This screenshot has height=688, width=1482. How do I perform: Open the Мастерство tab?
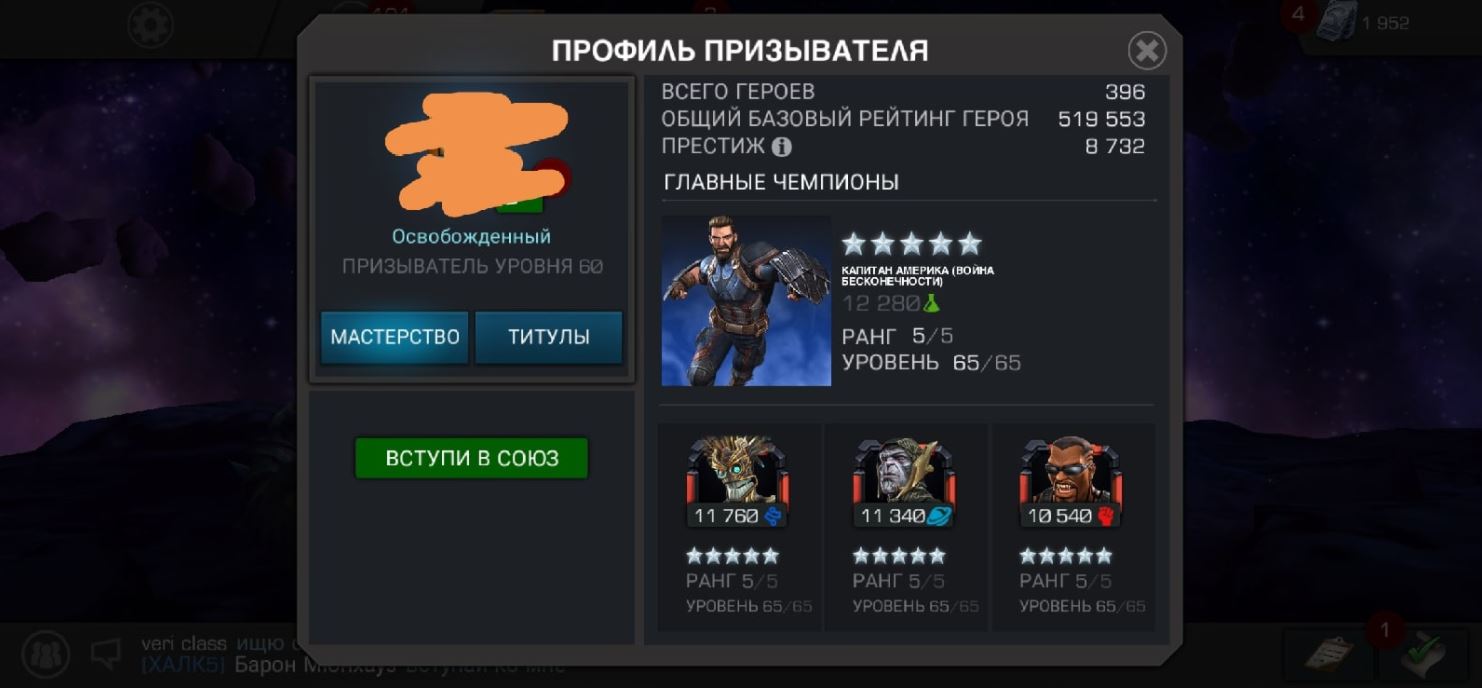tap(395, 337)
